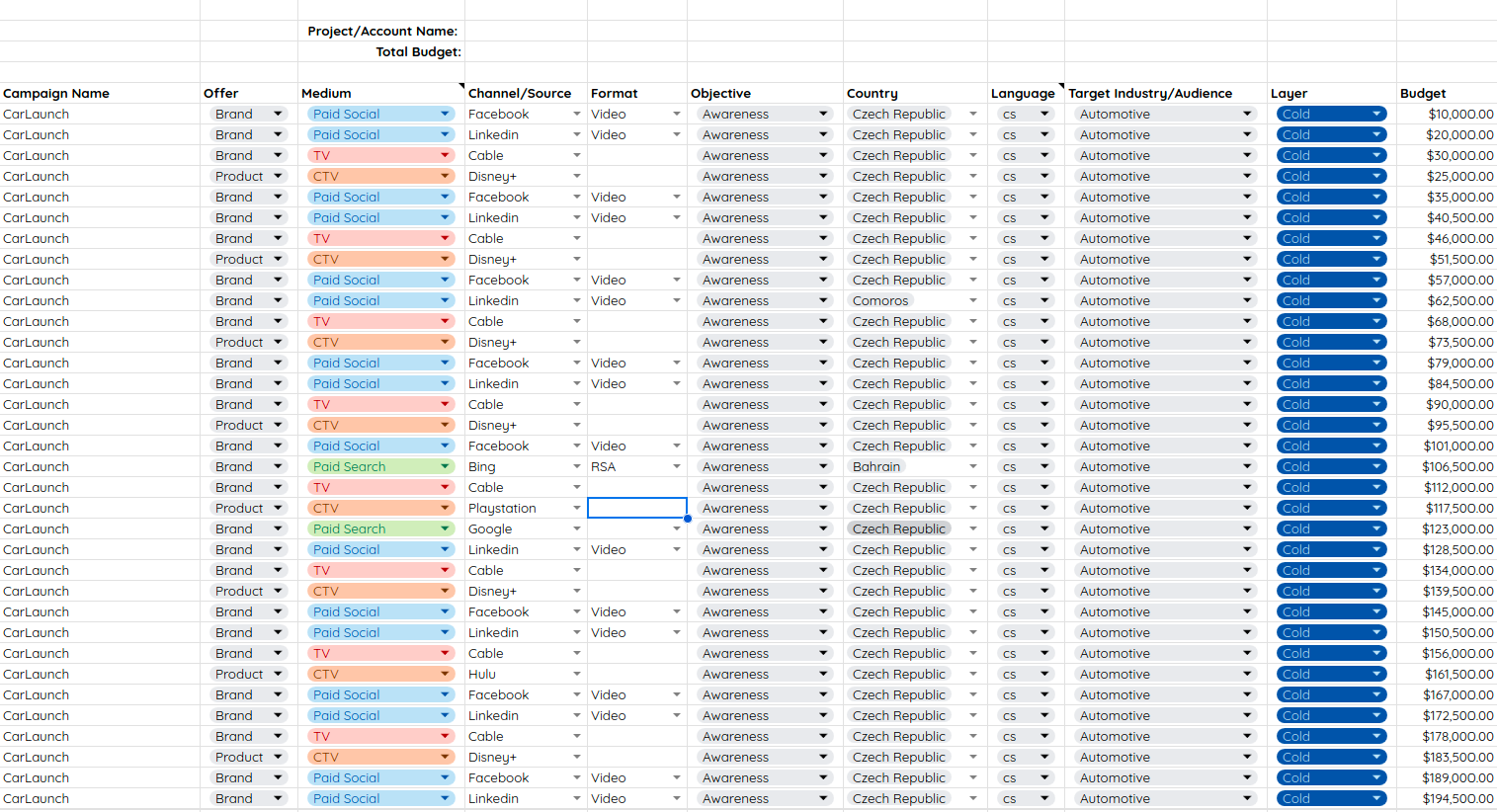Open Cold layer dropdown in the $51,500.00 row
This screenshot has height=812, width=1497.
1331,259
